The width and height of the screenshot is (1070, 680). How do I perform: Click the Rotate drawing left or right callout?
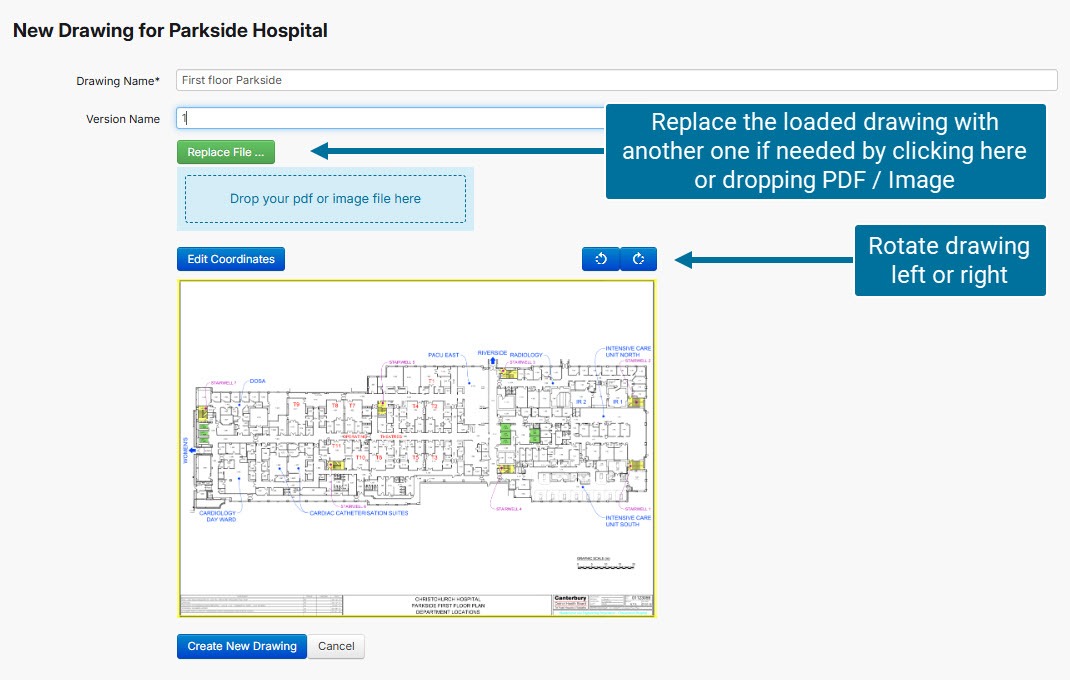pos(949,260)
